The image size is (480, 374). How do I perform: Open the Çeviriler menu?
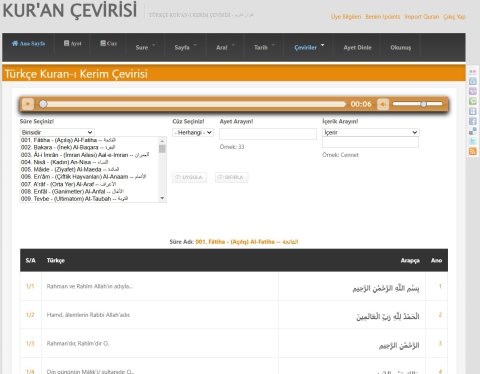pos(309,47)
